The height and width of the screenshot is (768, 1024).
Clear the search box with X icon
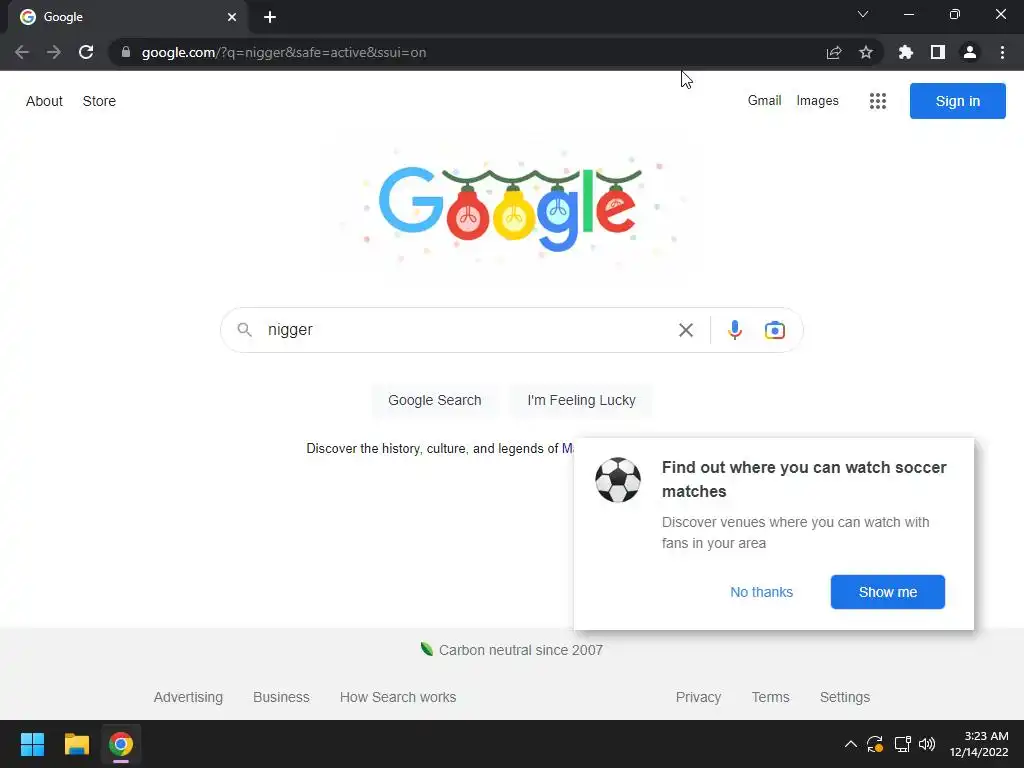click(686, 330)
